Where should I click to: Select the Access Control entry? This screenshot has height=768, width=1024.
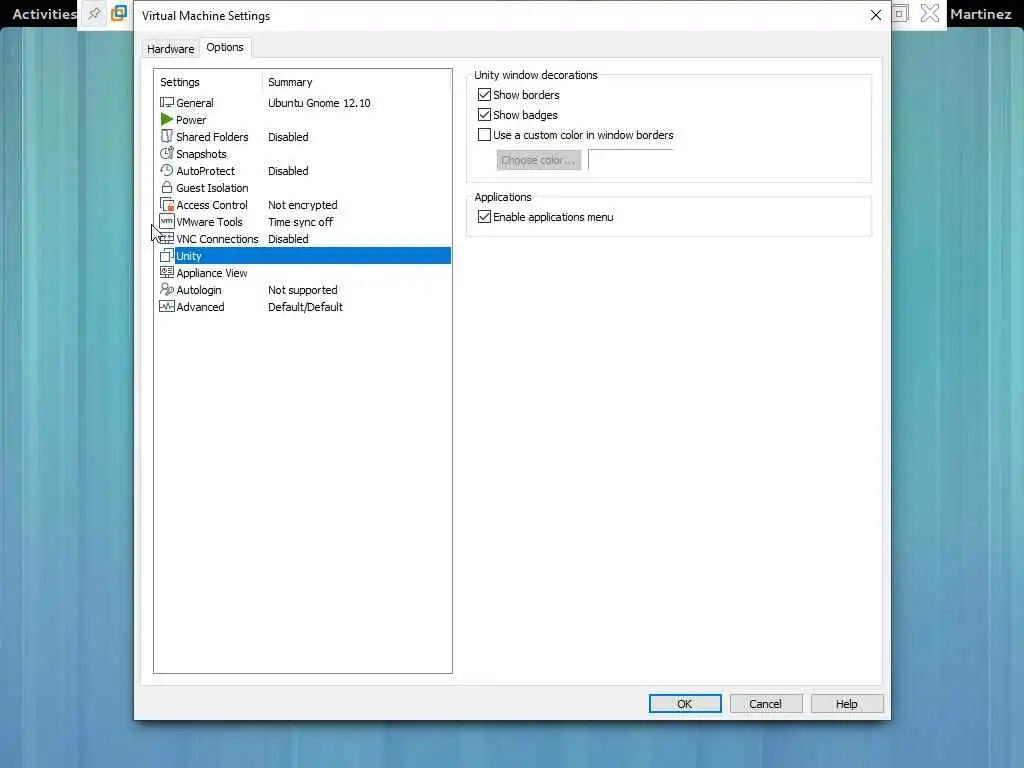212,205
